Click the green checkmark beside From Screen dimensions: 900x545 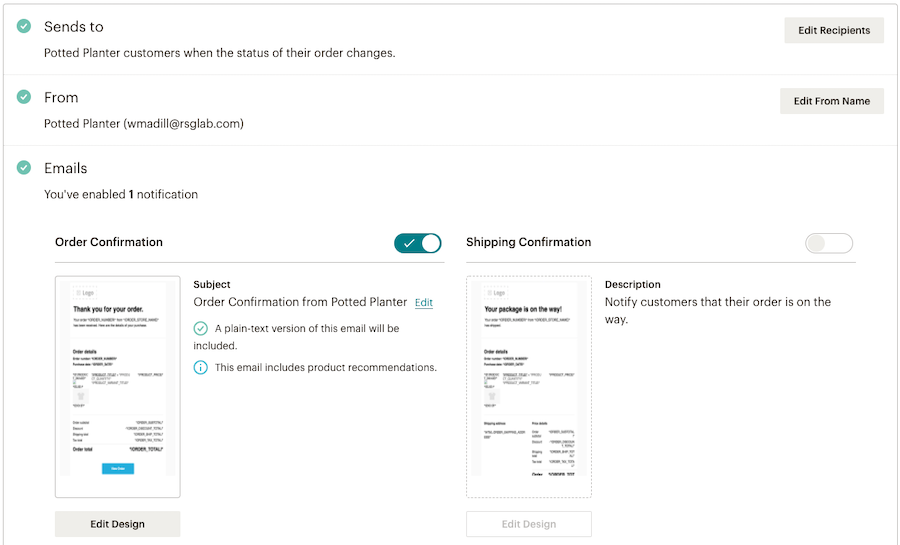pos(24,97)
